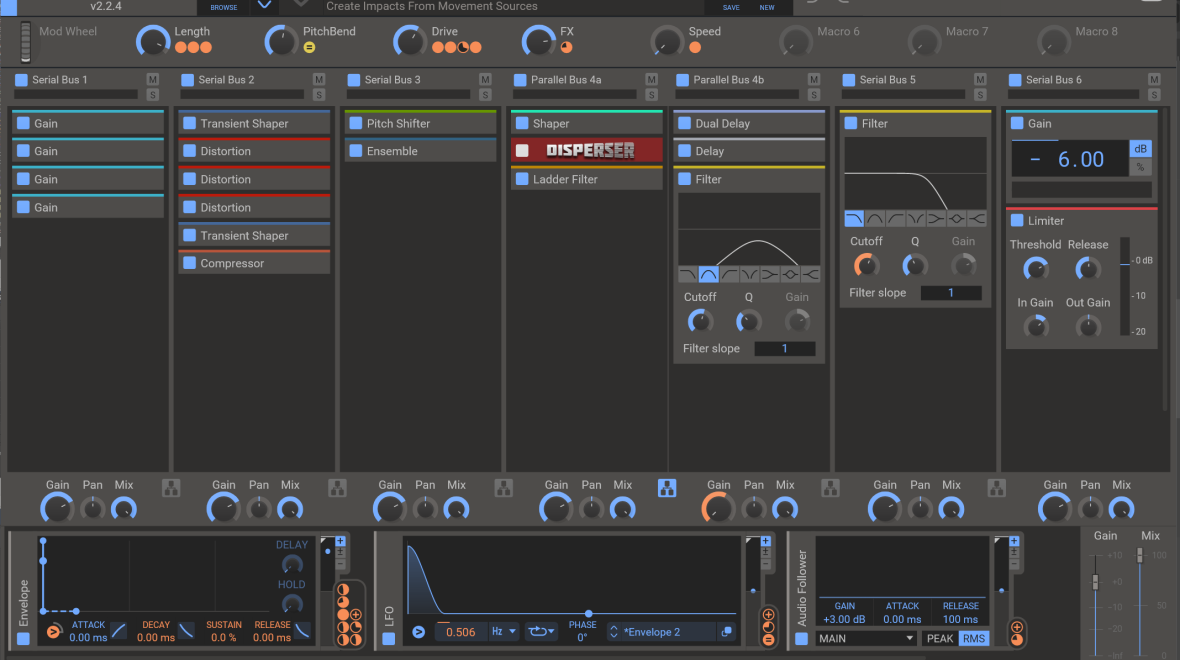The image size is (1180, 660).
Task: Select high-pass shape in Parallel Bus 4b Filter
Action: click(x=728, y=275)
